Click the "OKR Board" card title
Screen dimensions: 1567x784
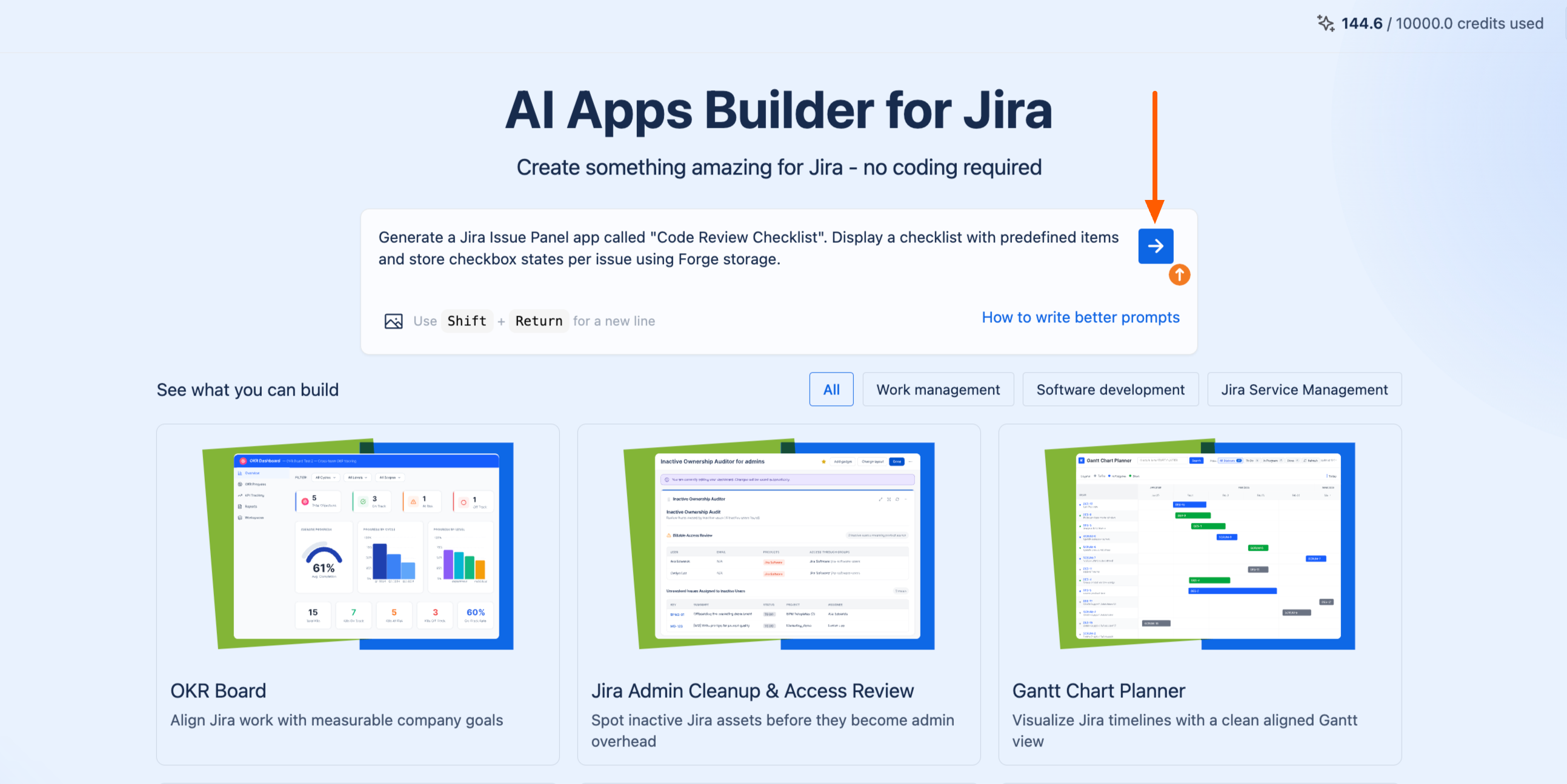[x=218, y=690]
